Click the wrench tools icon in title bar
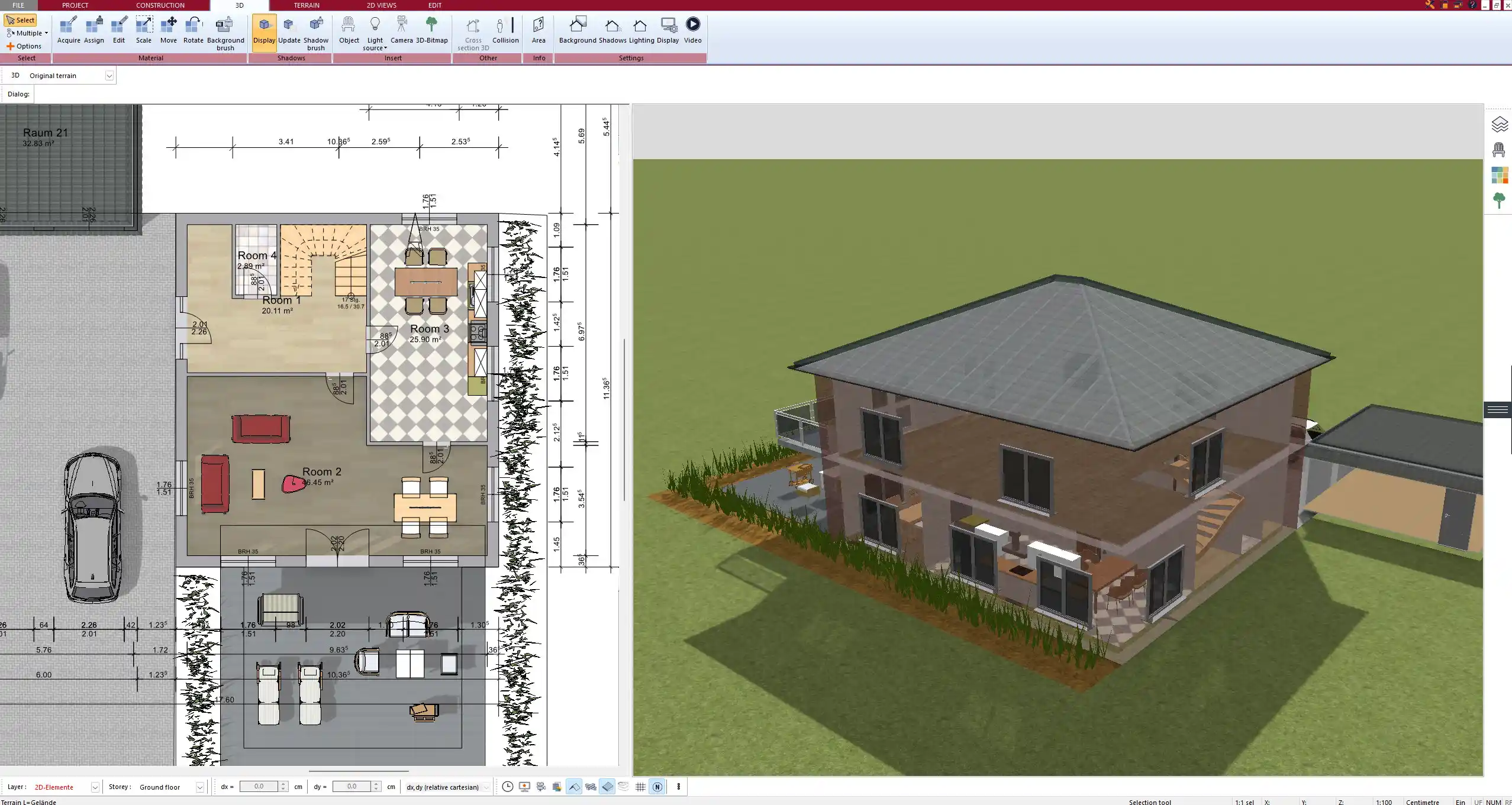Viewport: 1512px width, 805px height. (1430, 5)
